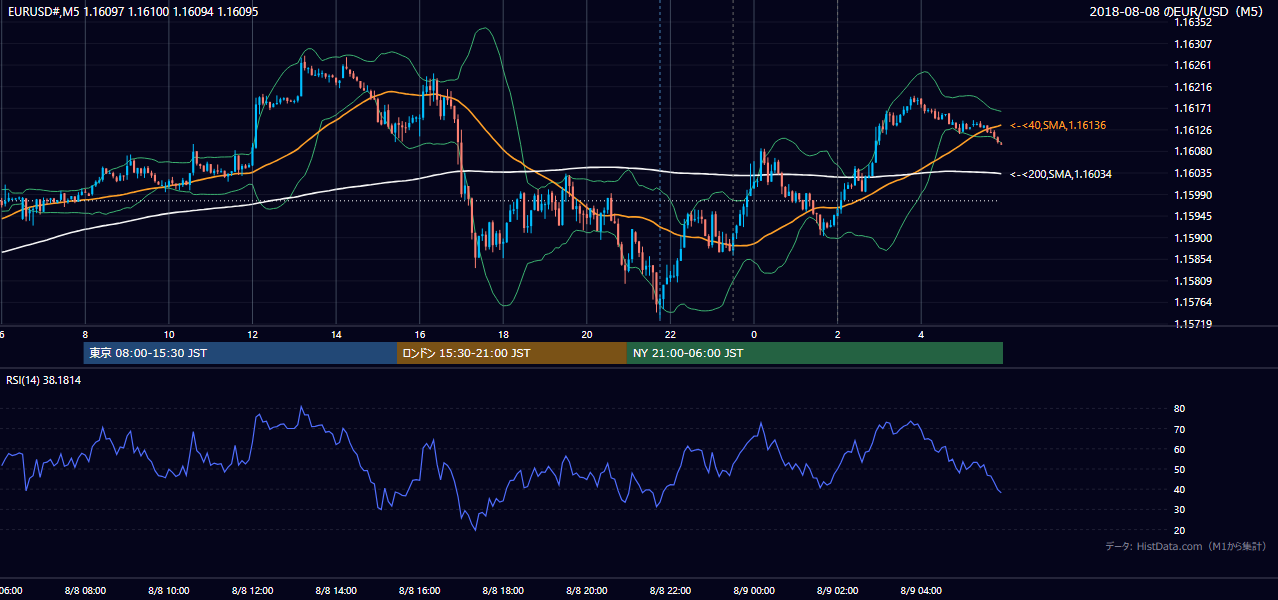1278x600 pixels.
Task: Click RSI axis level 80
Action: 1180,409
